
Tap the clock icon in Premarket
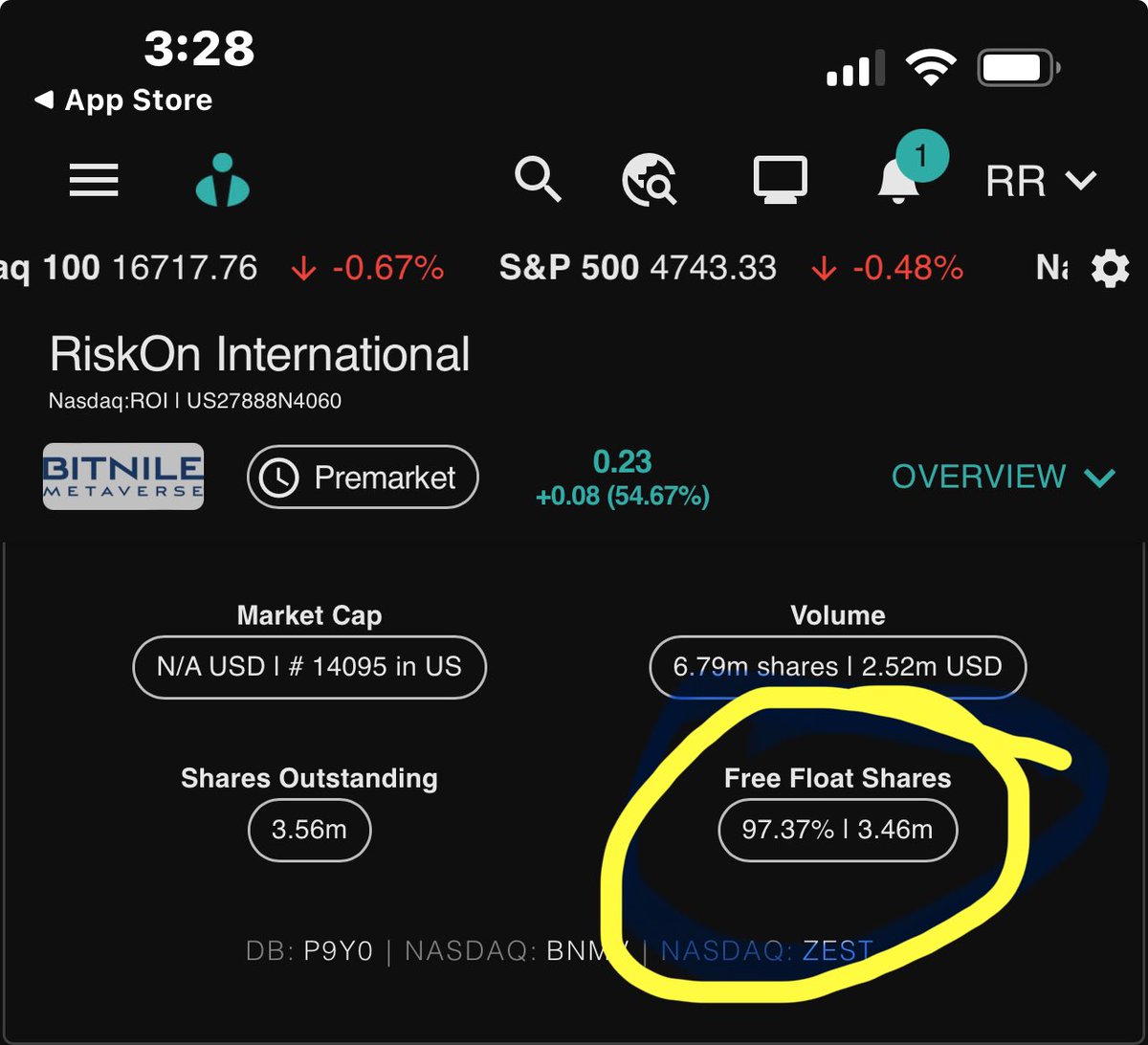pyautogui.click(x=278, y=478)
